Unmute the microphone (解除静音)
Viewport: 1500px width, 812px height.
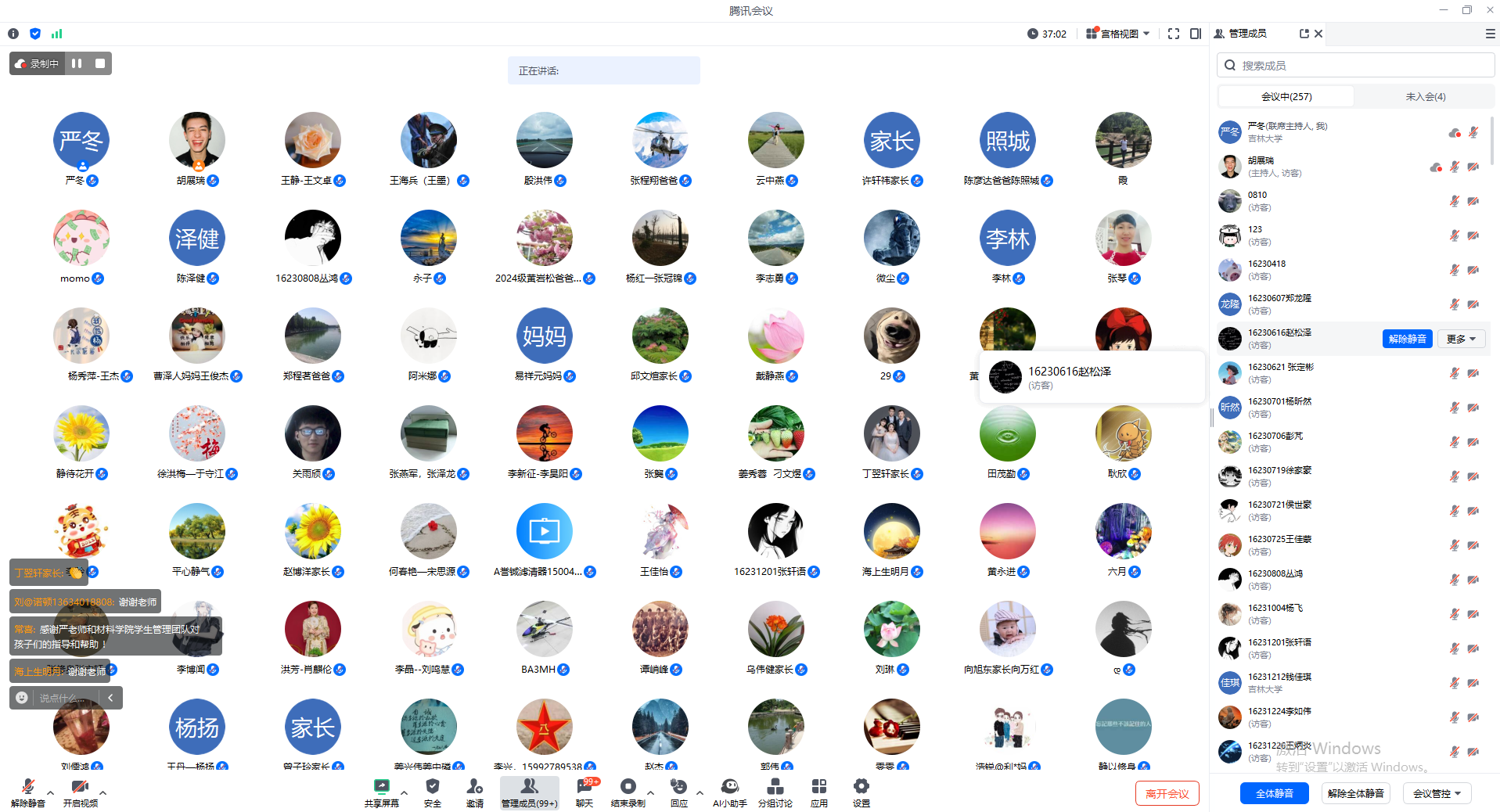coord(27,792)
